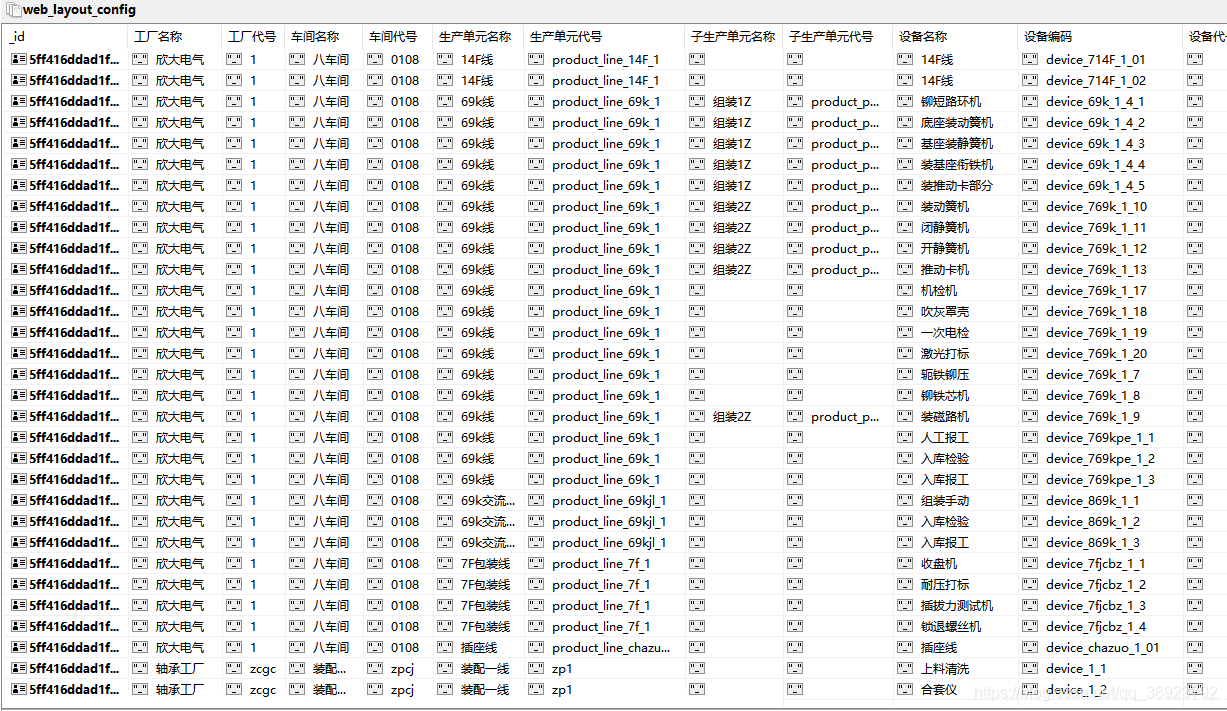
Task: Select the device_769kpe_1_3 cell
Action: [x=1100, y=480]
